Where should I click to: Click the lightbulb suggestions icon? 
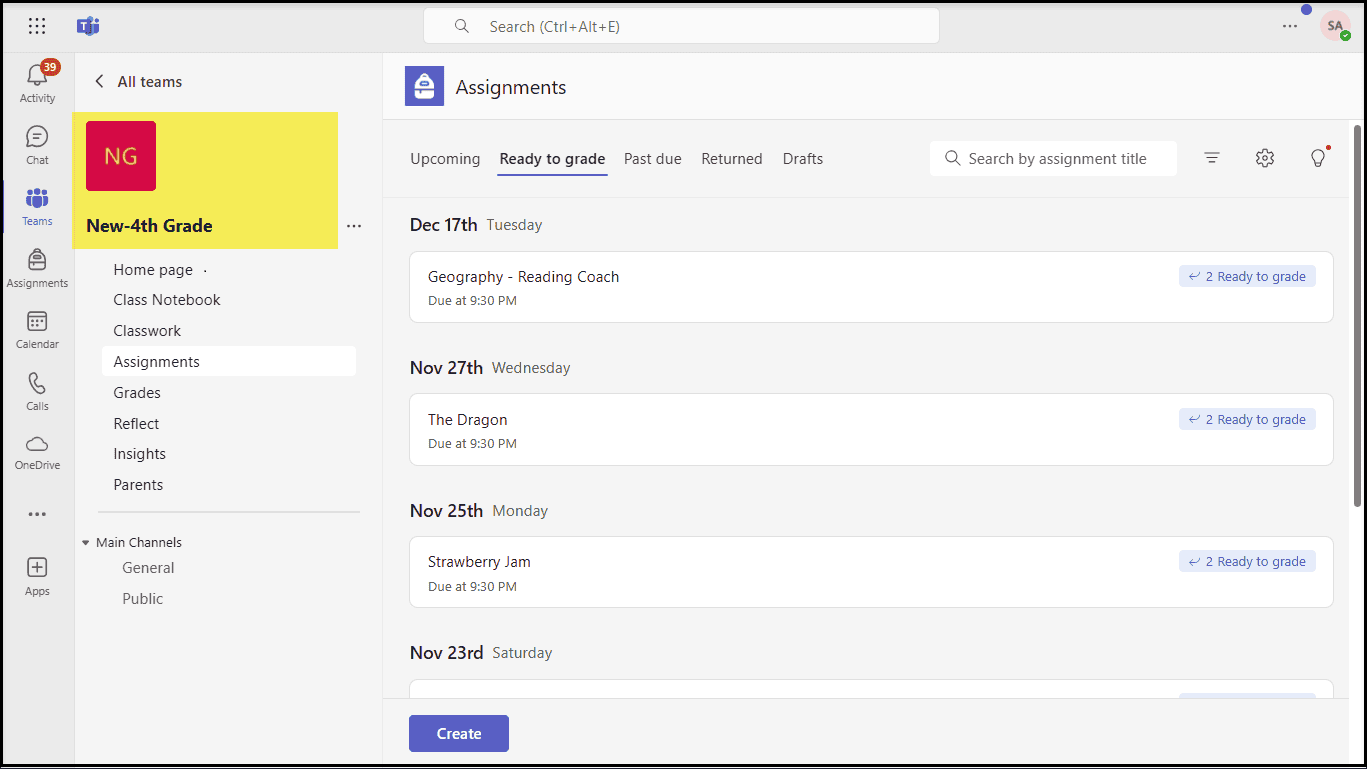[1317, 158]
